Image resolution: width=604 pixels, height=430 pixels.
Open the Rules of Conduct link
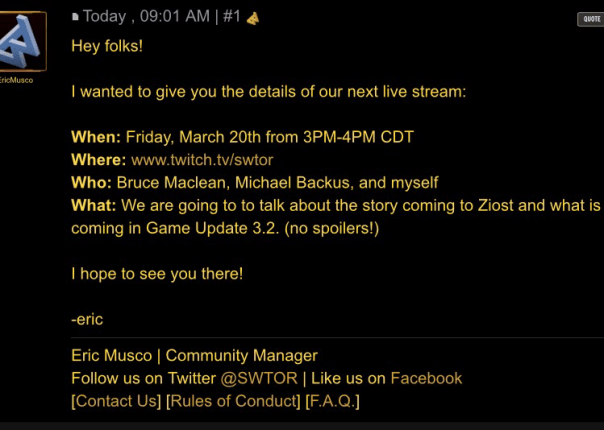pos(233,401)
